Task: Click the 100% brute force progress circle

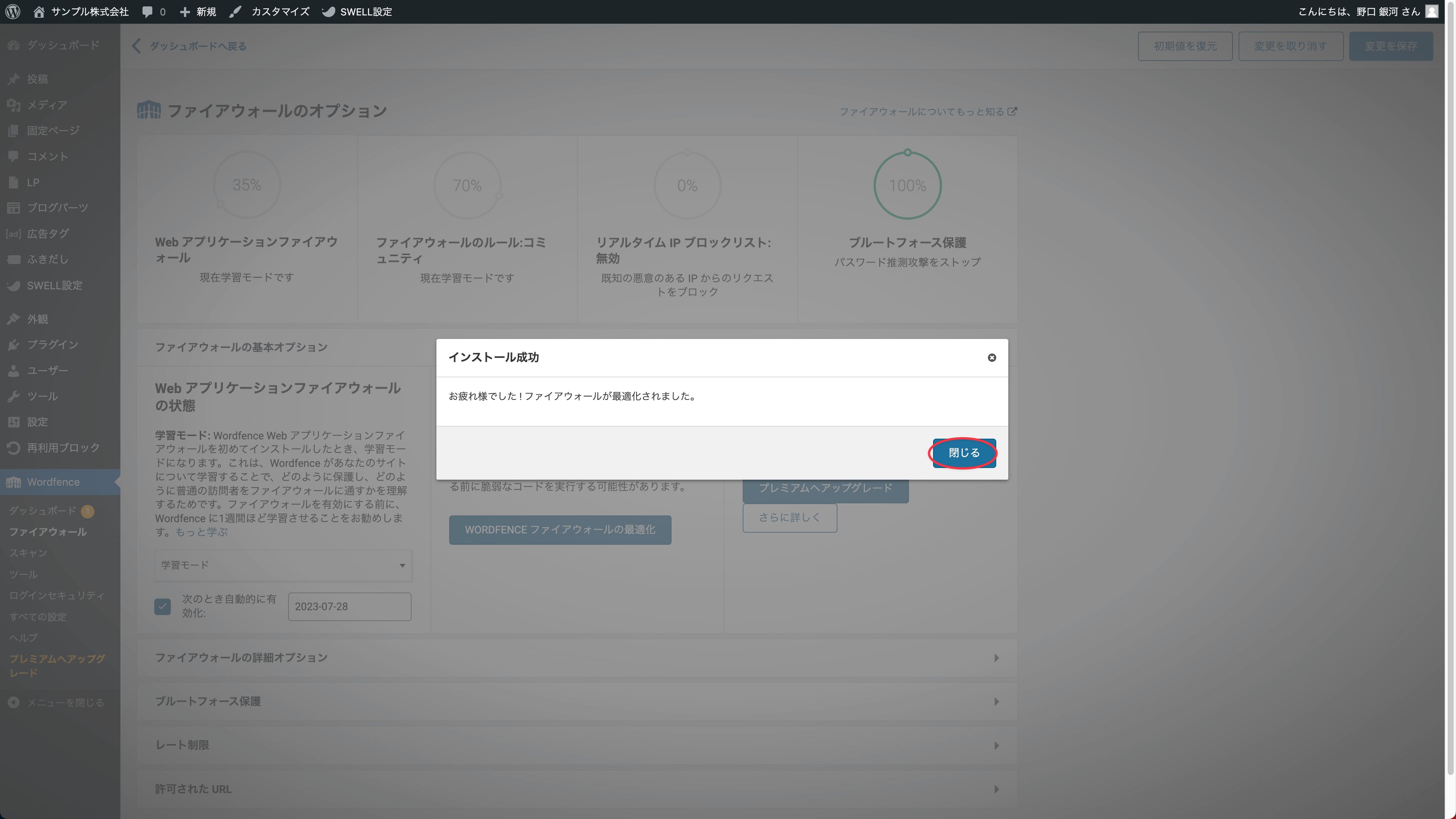Action: coord(907,185)
